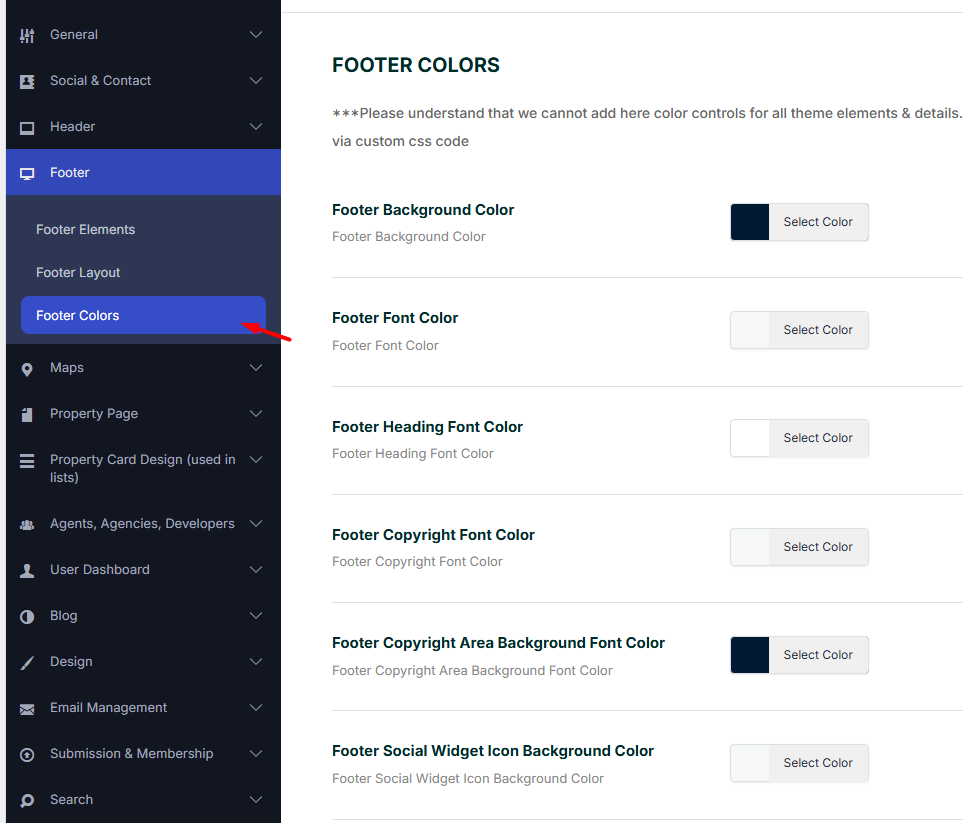Click the General sliders icon in sidebar
The height and width of the screenshot is (823, 963).
[27, 35]
